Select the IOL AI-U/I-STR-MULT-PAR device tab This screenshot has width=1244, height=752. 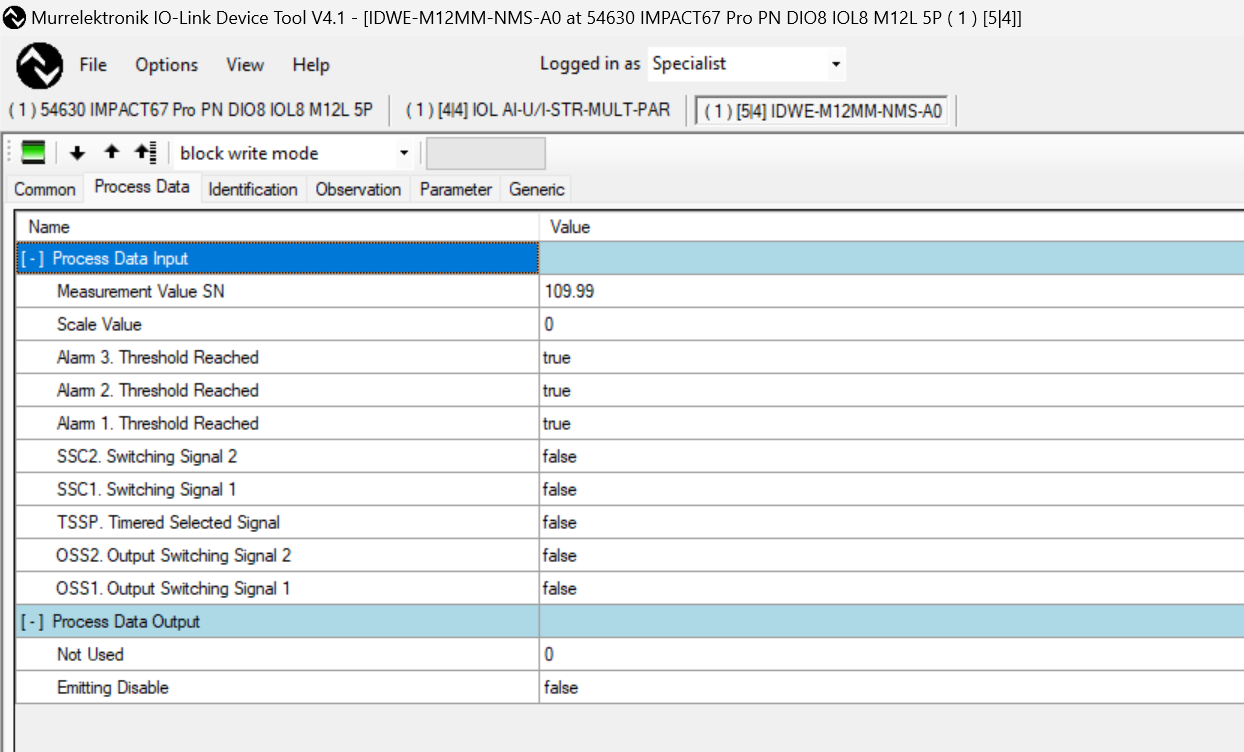(x=538, y=110)
